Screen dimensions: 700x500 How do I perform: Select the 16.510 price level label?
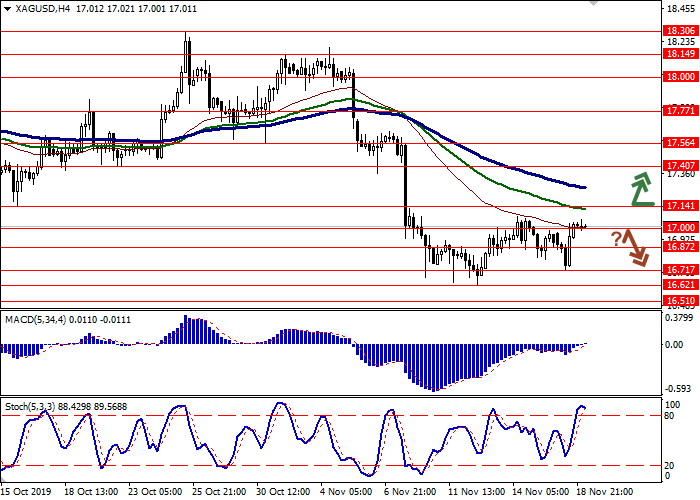point(680,299)
